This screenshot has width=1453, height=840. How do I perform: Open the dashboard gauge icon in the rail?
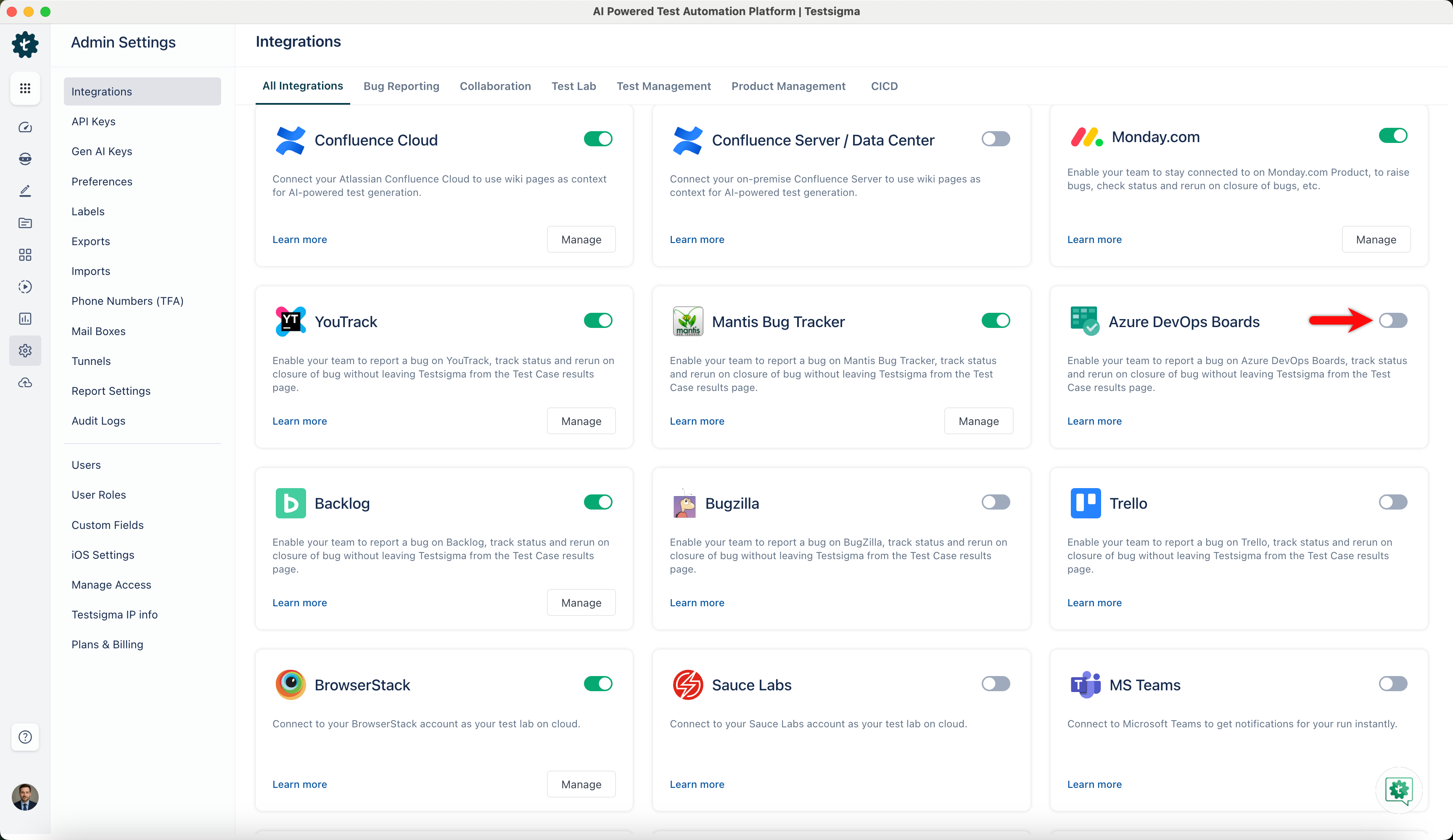click(x=25, y=127)
